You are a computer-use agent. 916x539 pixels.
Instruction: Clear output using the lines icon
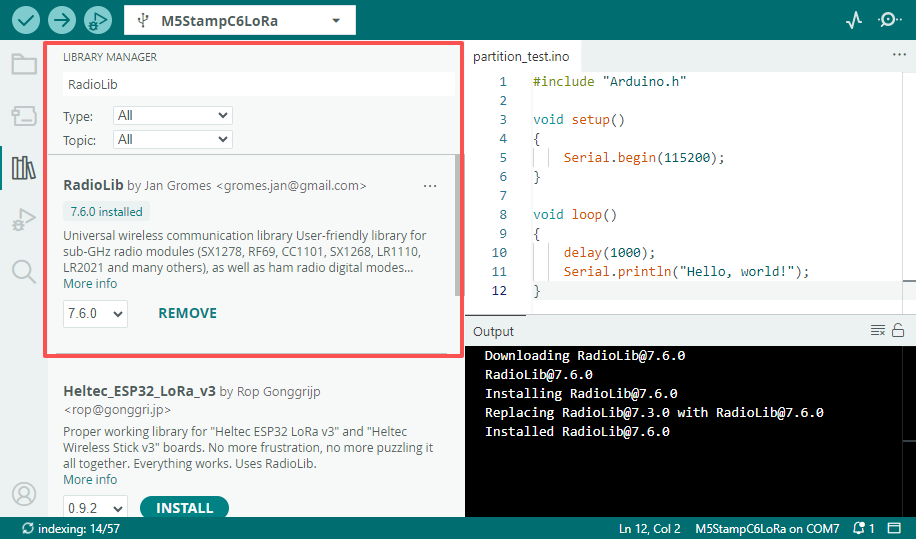877,331
